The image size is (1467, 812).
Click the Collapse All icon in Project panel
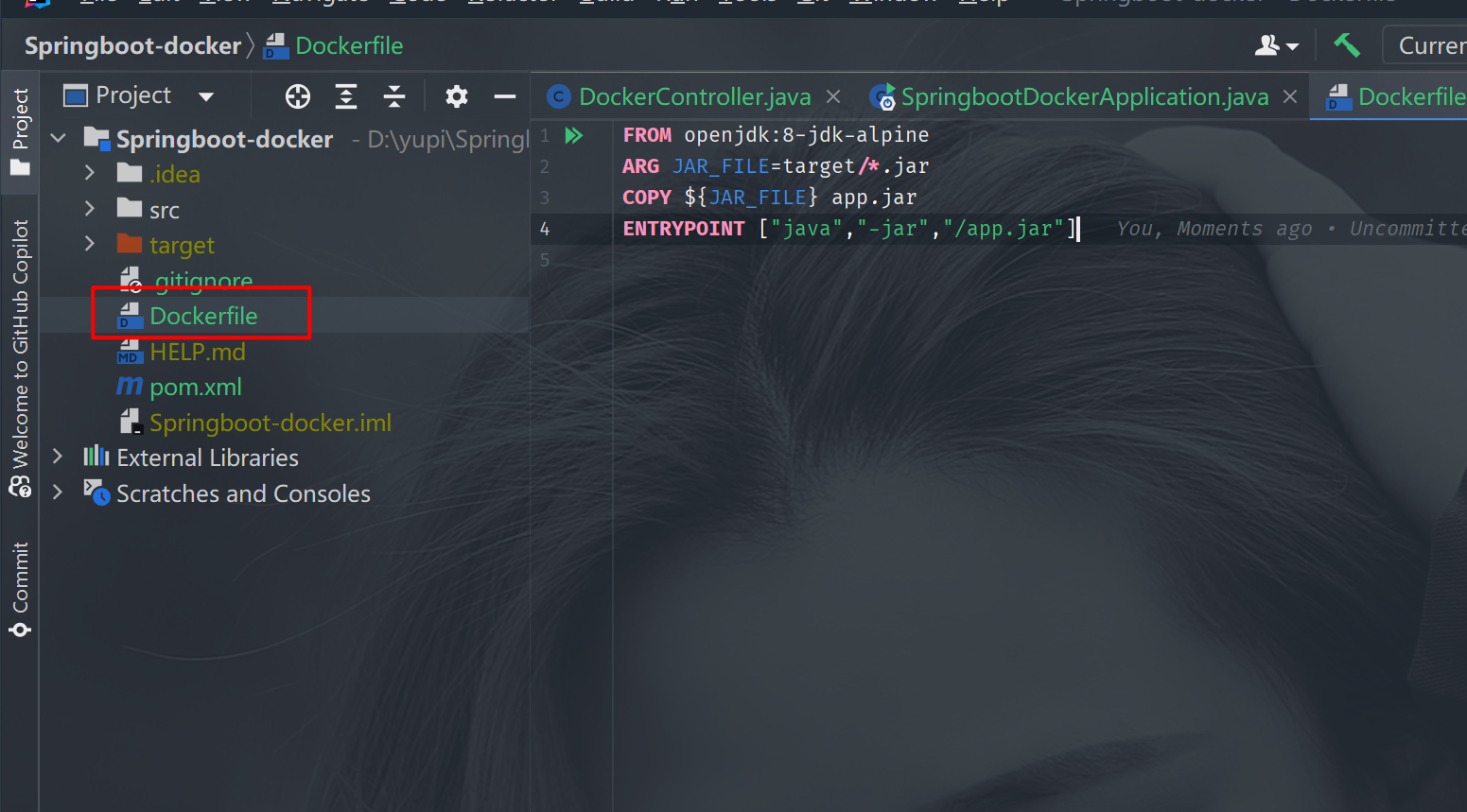[394, 96]
